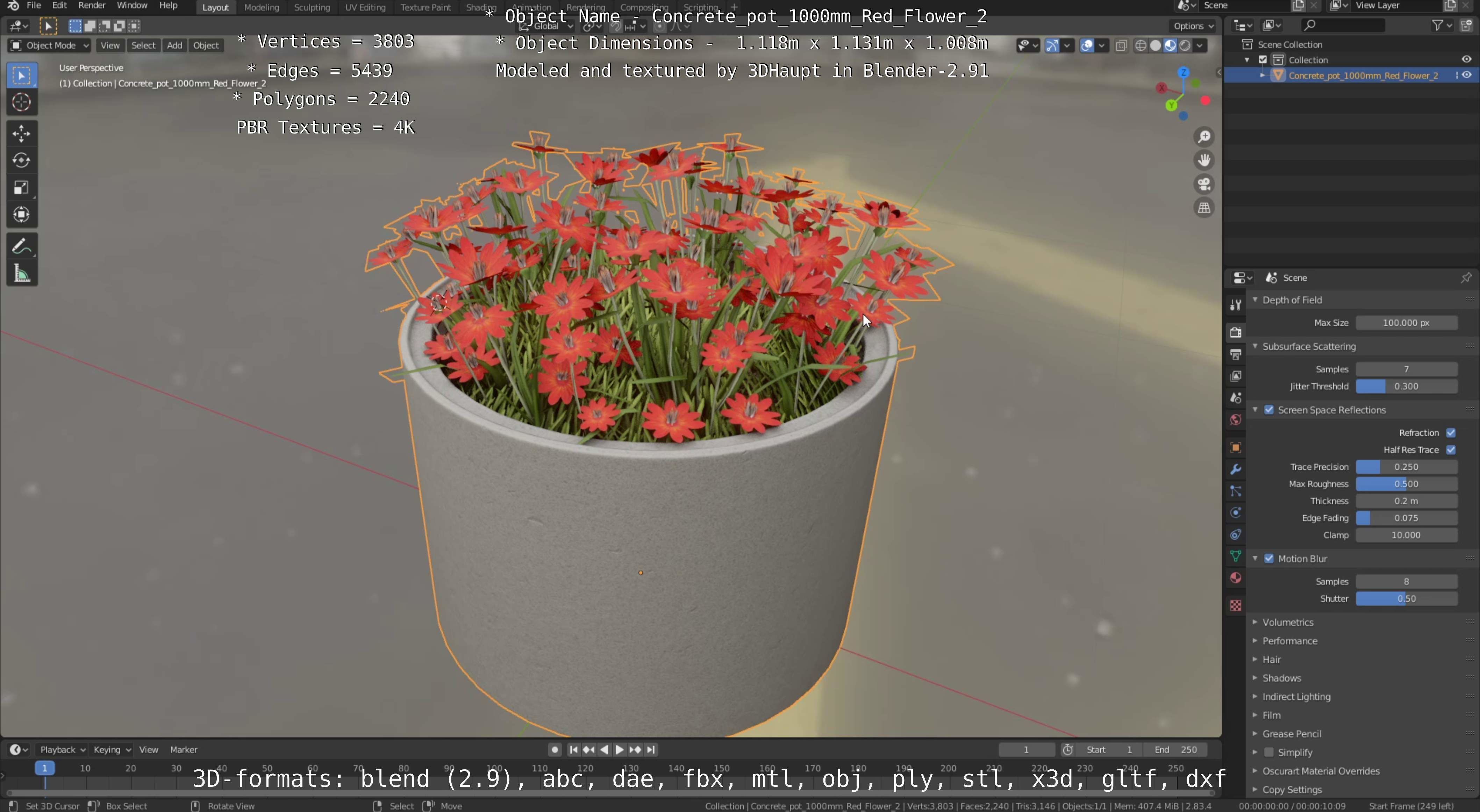1480x812 pixels.
Task: Open the Scene properties tab
Action: coord(1235,398)
